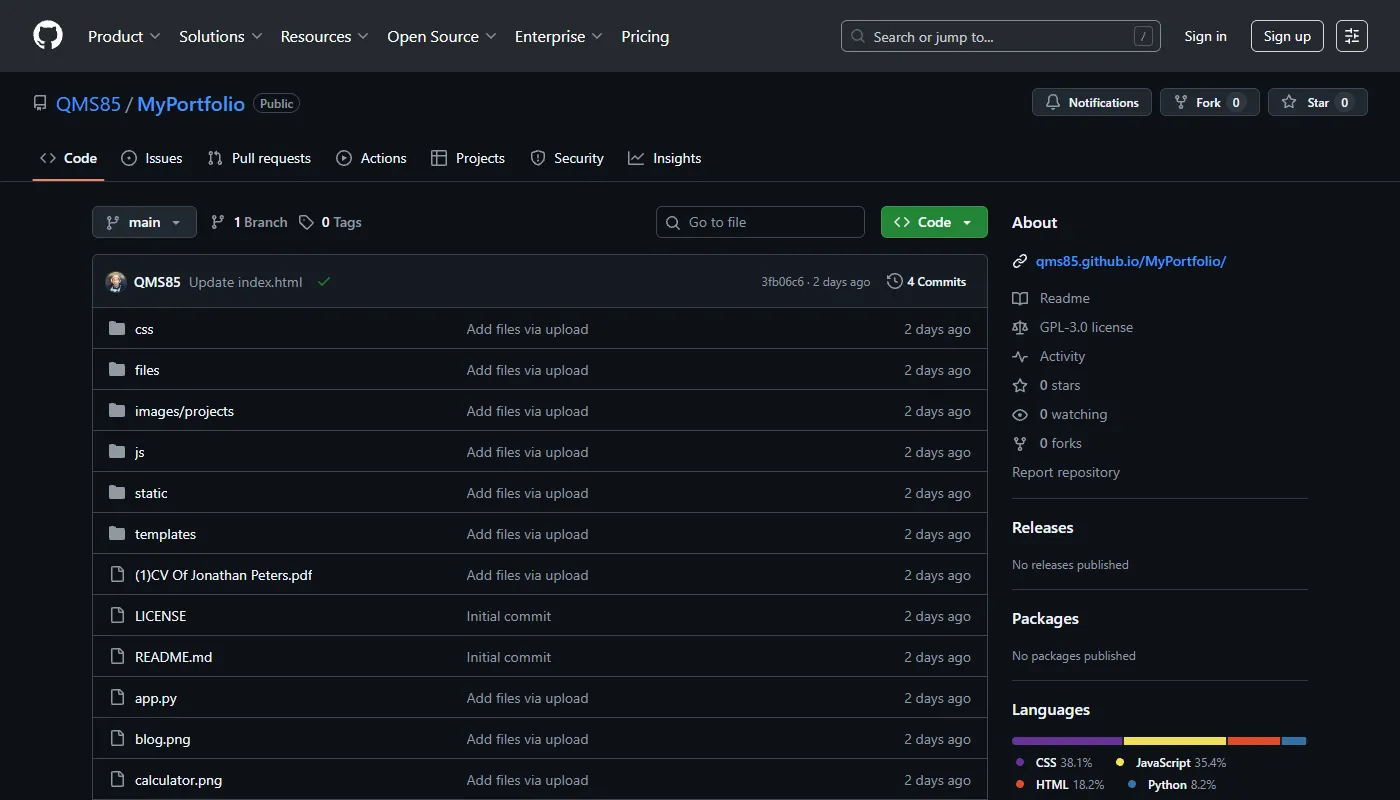Open the Enterprise dropdown
Screen dimensions: 1400x800
click(558, 36)
